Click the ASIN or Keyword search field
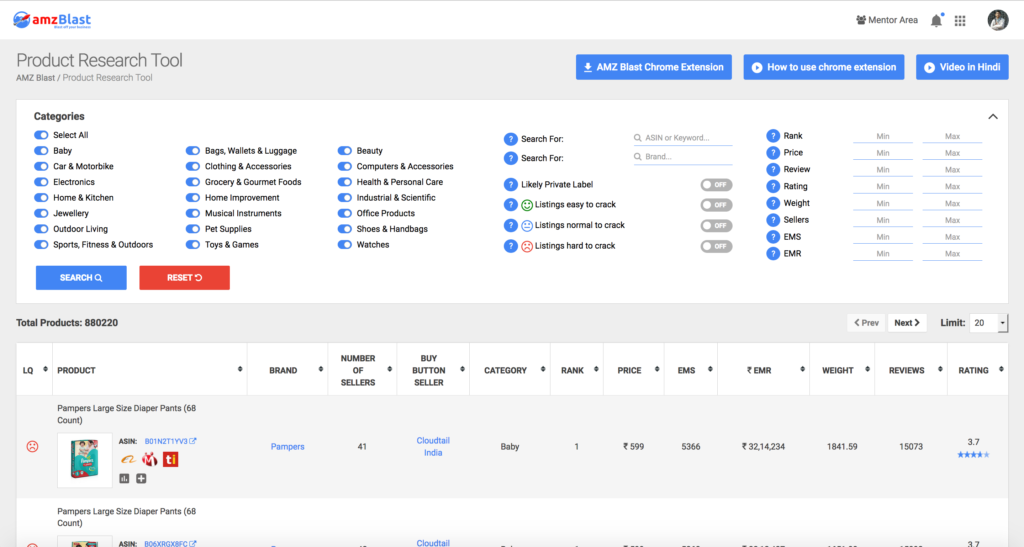This screenshot has height=547, width=1024. (x=682, y=138)
